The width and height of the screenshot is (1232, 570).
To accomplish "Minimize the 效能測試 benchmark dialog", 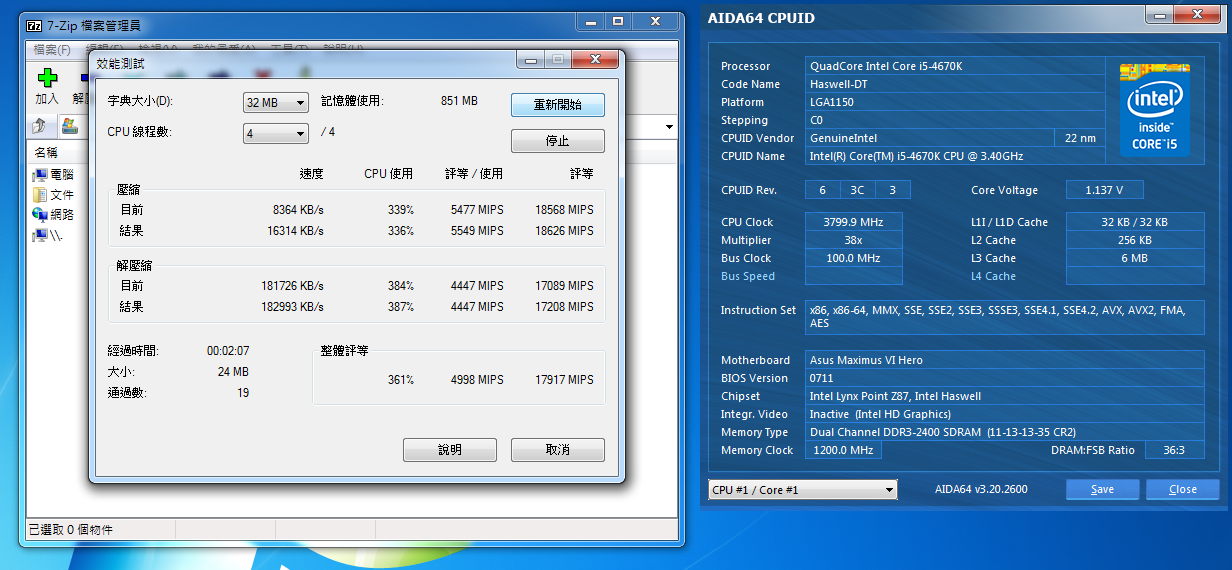I will click(531, 60).
